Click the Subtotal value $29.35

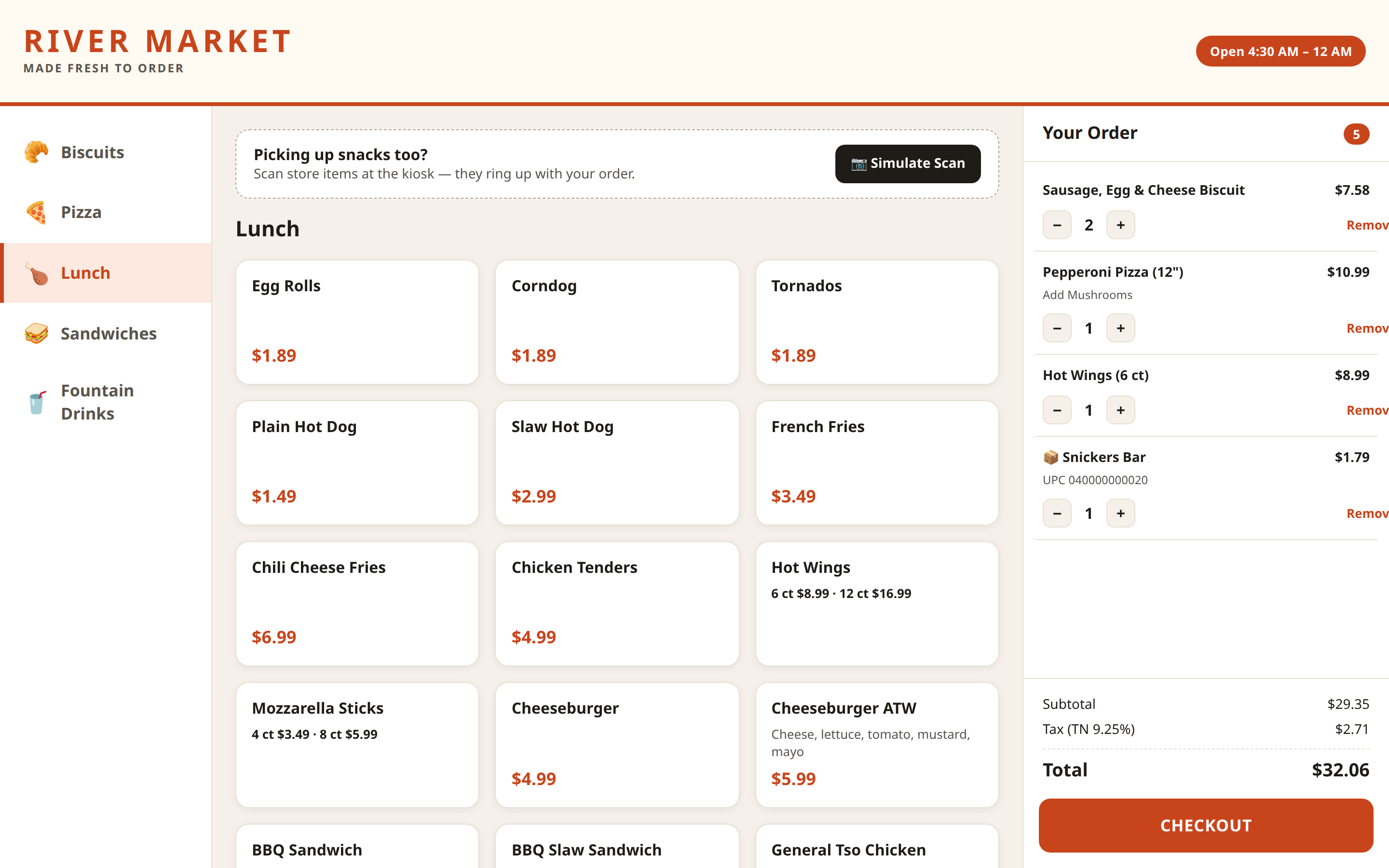(x=1348, y=704)
